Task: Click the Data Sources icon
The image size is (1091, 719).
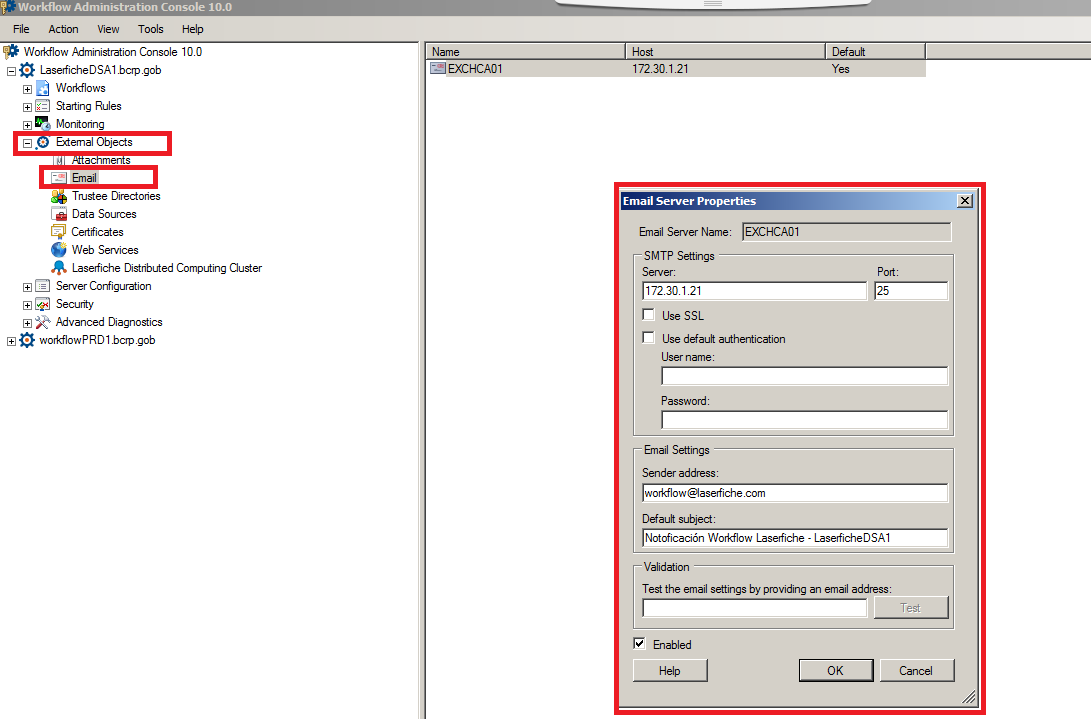Action: [x=59, y=214]
